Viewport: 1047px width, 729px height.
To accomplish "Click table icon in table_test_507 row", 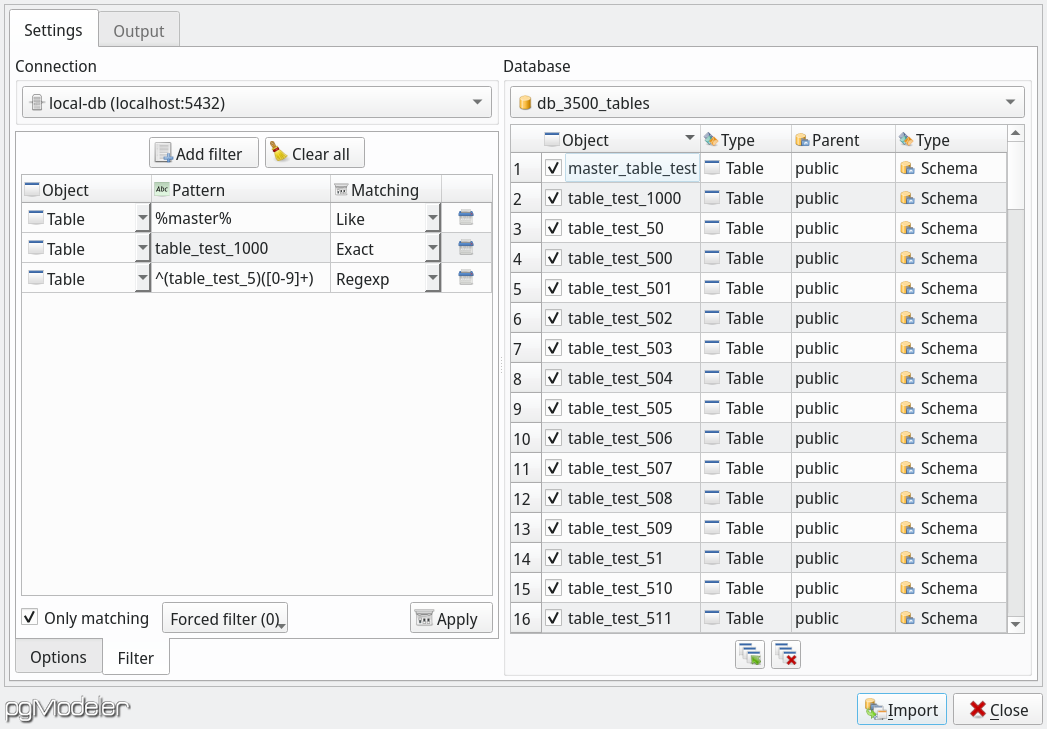I will pos(712,468).
